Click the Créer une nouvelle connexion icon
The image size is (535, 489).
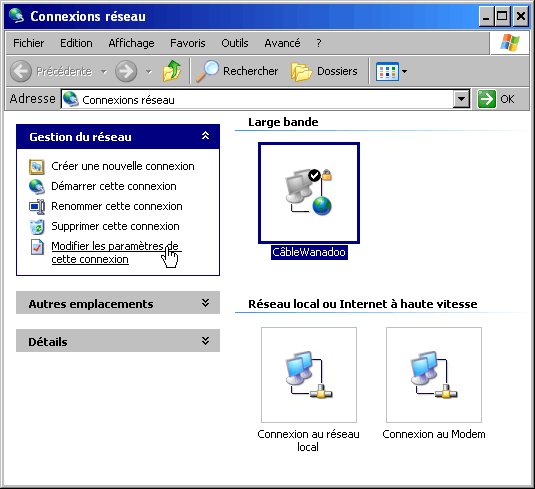[x=37, y=167]
